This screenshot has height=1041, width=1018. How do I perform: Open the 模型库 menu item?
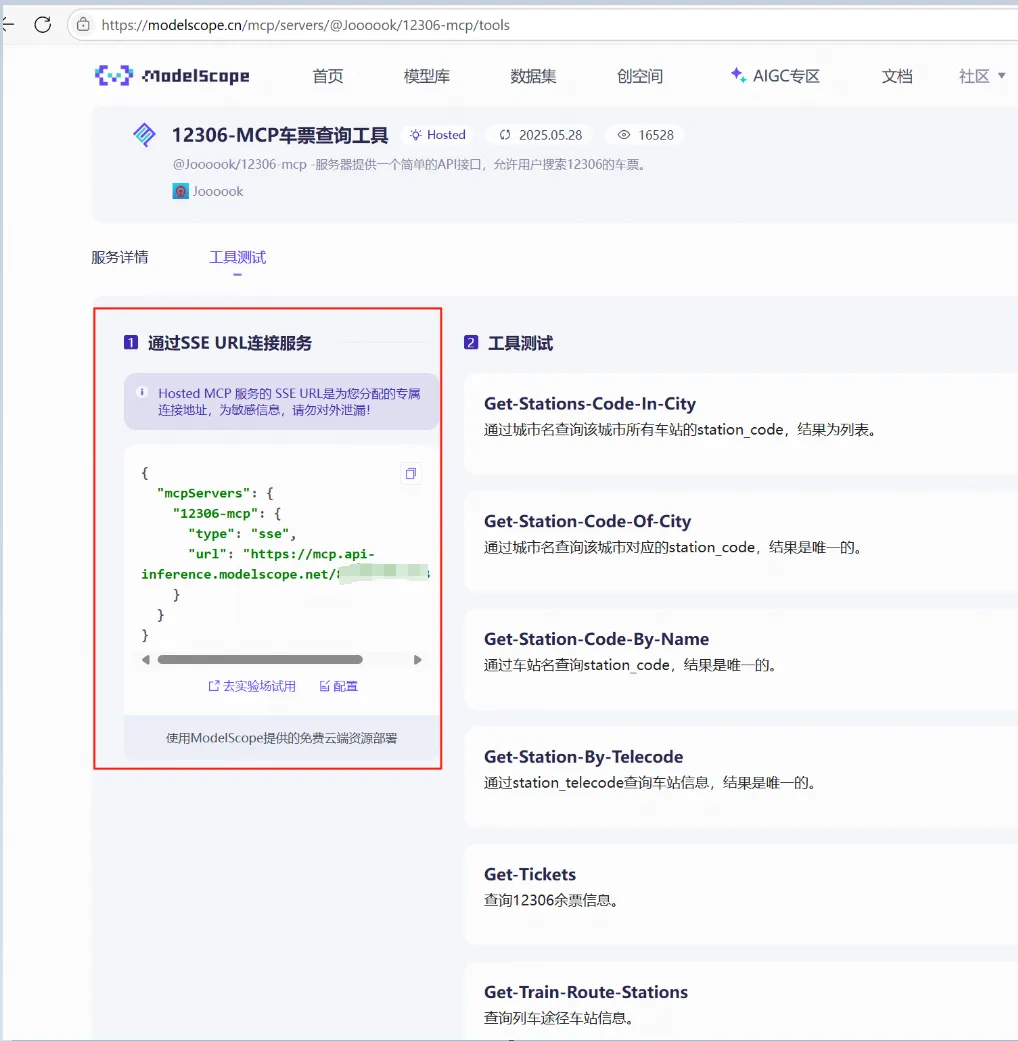click(426, 76)
